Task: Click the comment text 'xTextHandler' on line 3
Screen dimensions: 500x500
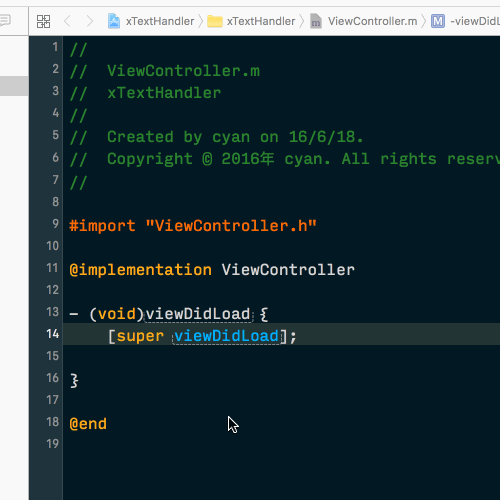Action: click(164, 93)
